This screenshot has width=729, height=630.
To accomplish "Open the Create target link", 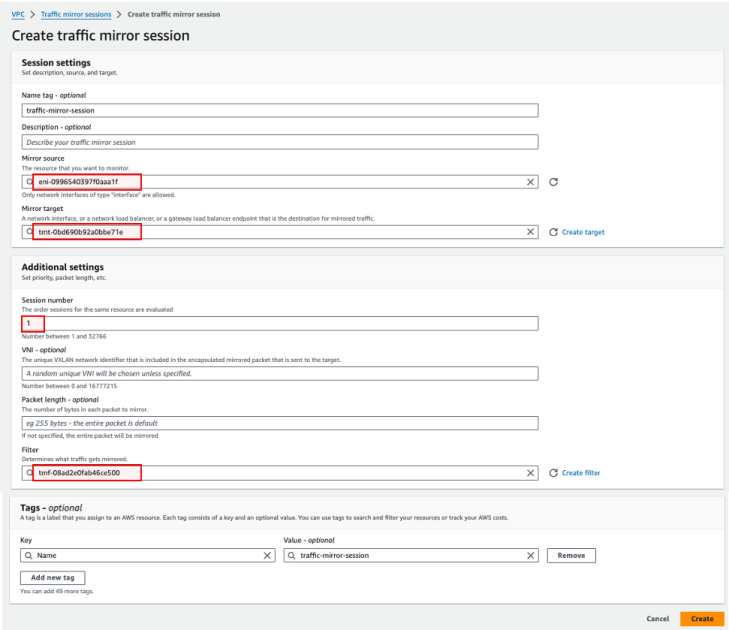I will [x=583, y=232].
